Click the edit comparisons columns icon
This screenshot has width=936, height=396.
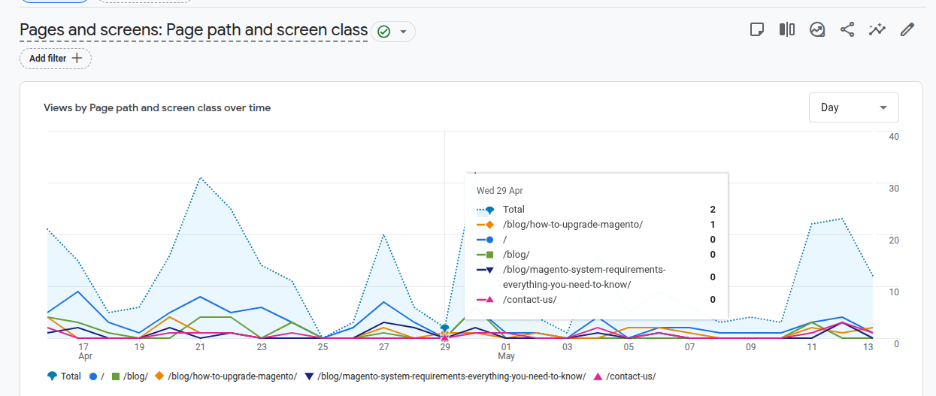coord(787,29)
